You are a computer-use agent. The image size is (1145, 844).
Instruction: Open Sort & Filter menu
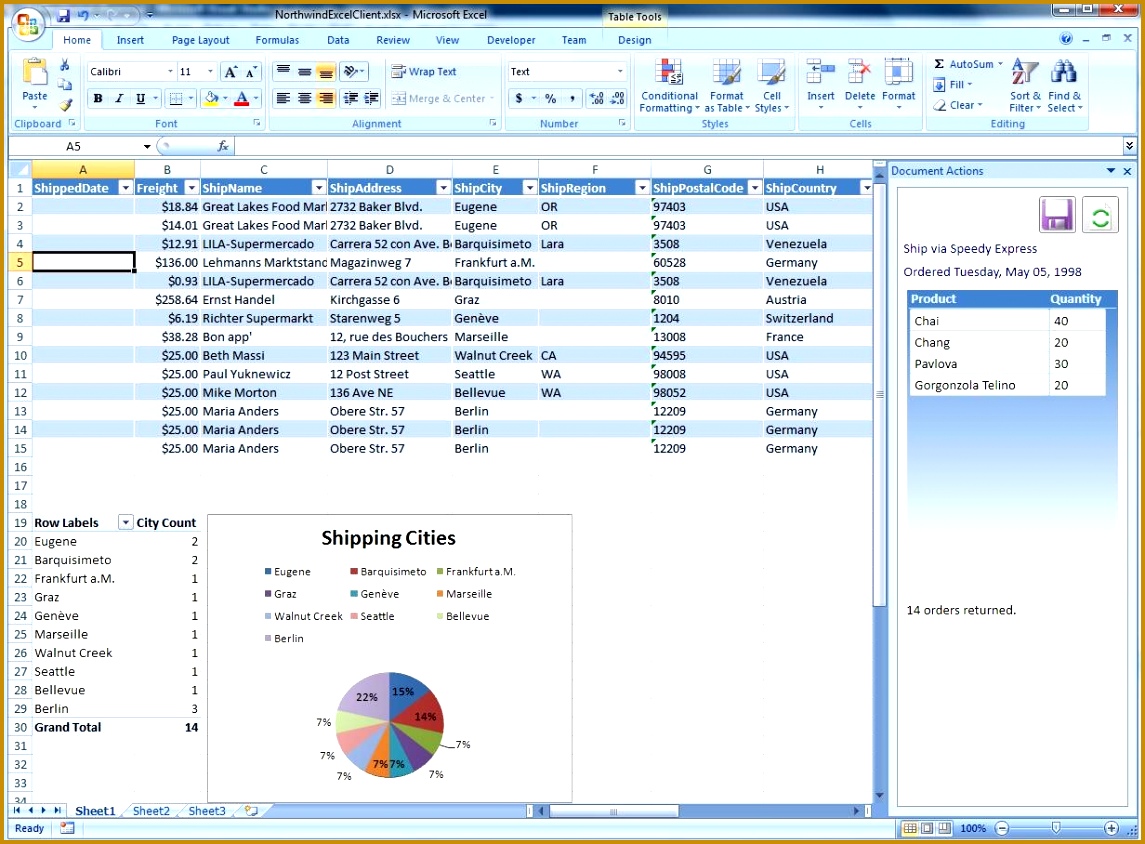coord(1025,86)
